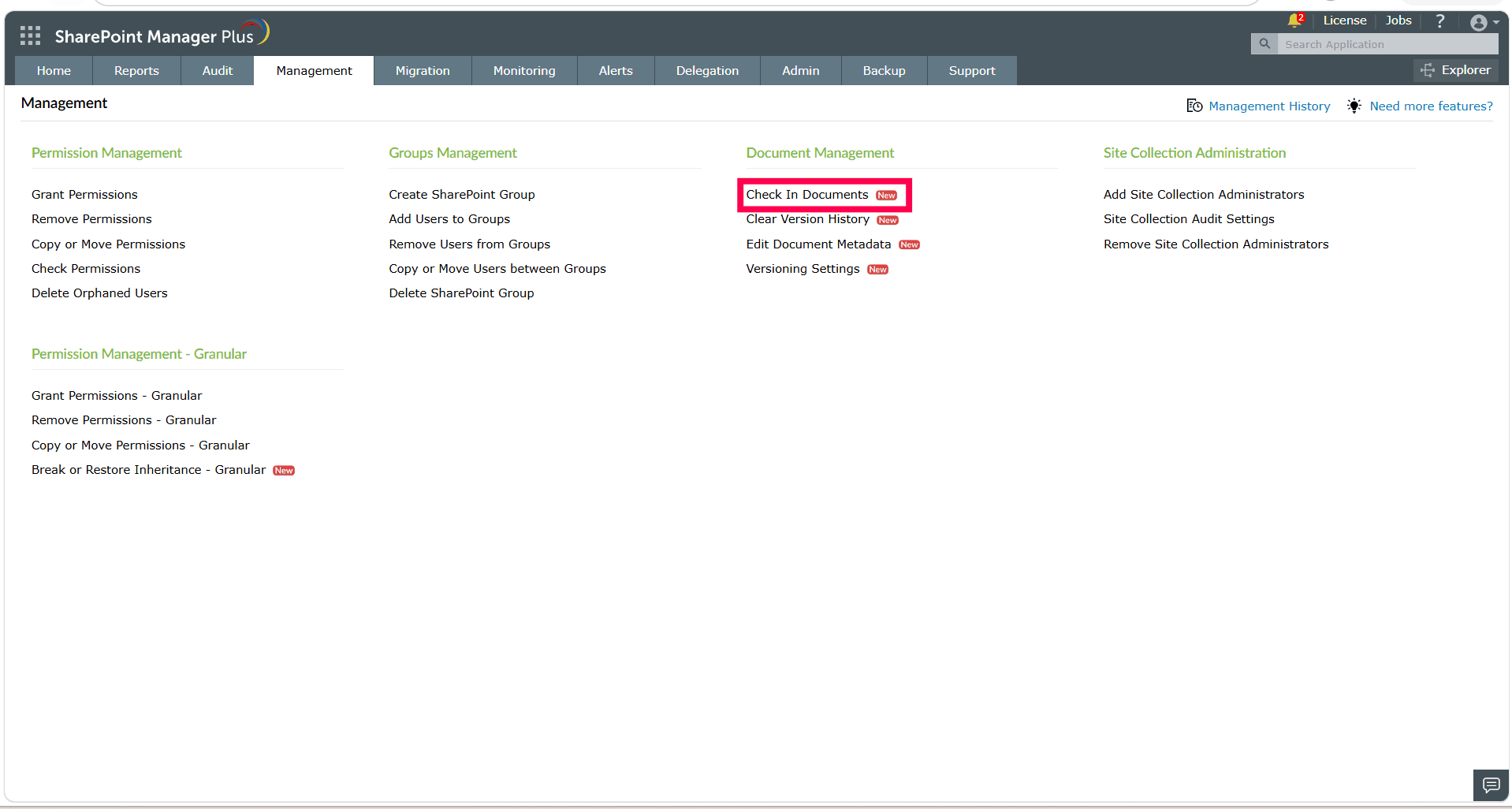This screenshot has height=809, width=1512.
Task: Open the Explorer button
Action: pyautogui.click(x=1455, y=70)
